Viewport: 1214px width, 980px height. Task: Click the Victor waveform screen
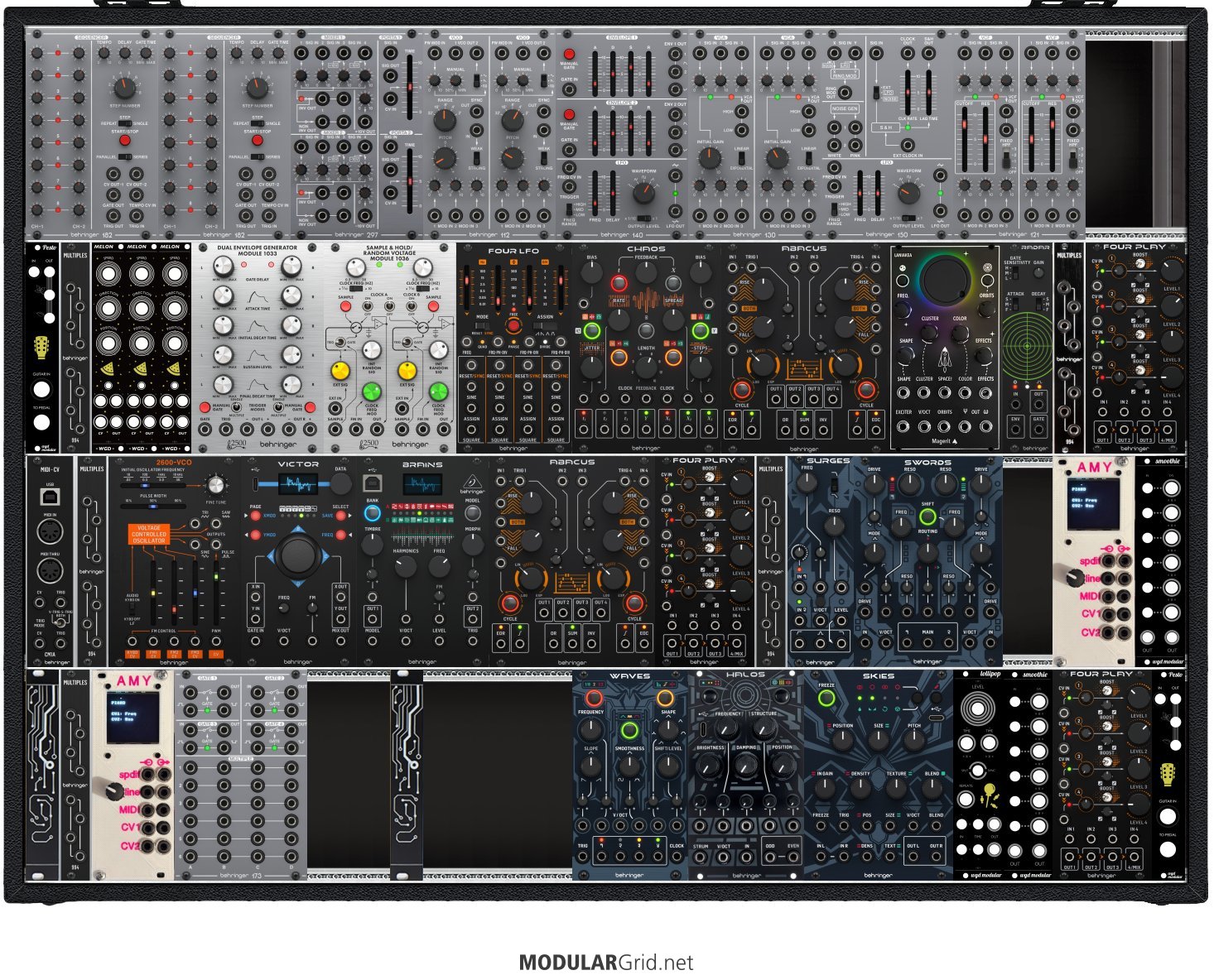(x=298, y=483)
